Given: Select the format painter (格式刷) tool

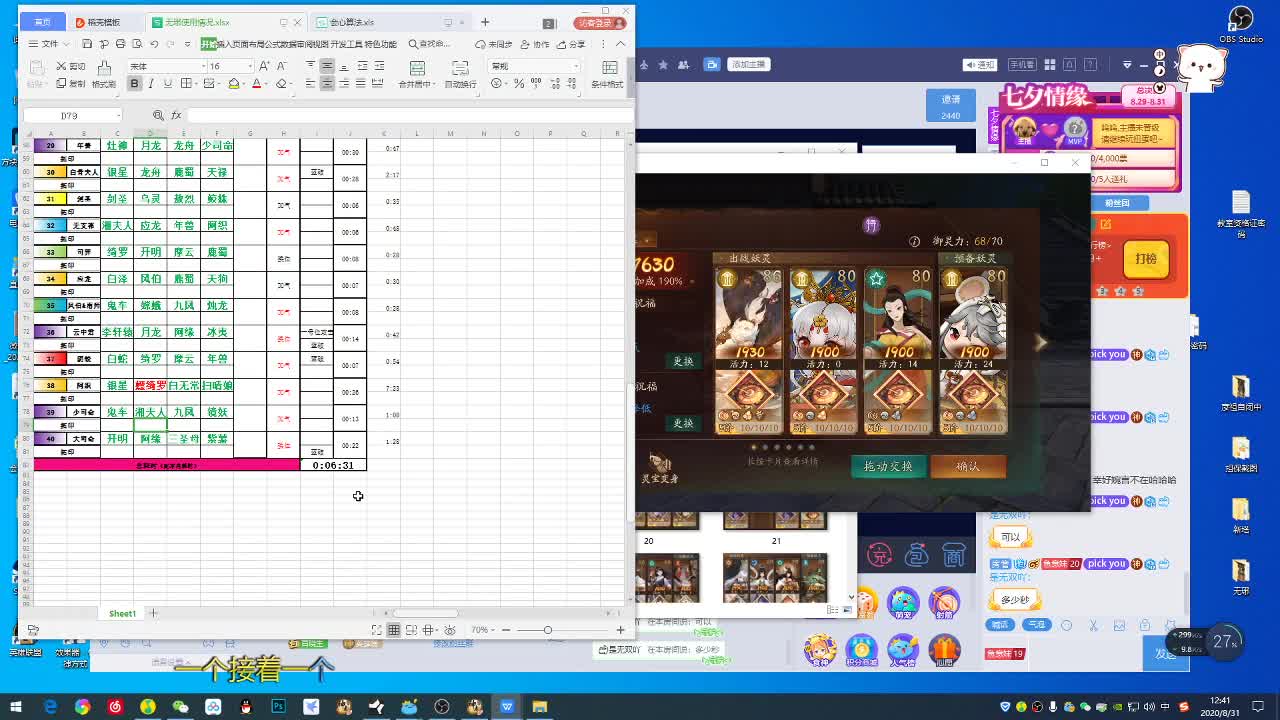Looking at the screenshot, I should click(104, 73).
